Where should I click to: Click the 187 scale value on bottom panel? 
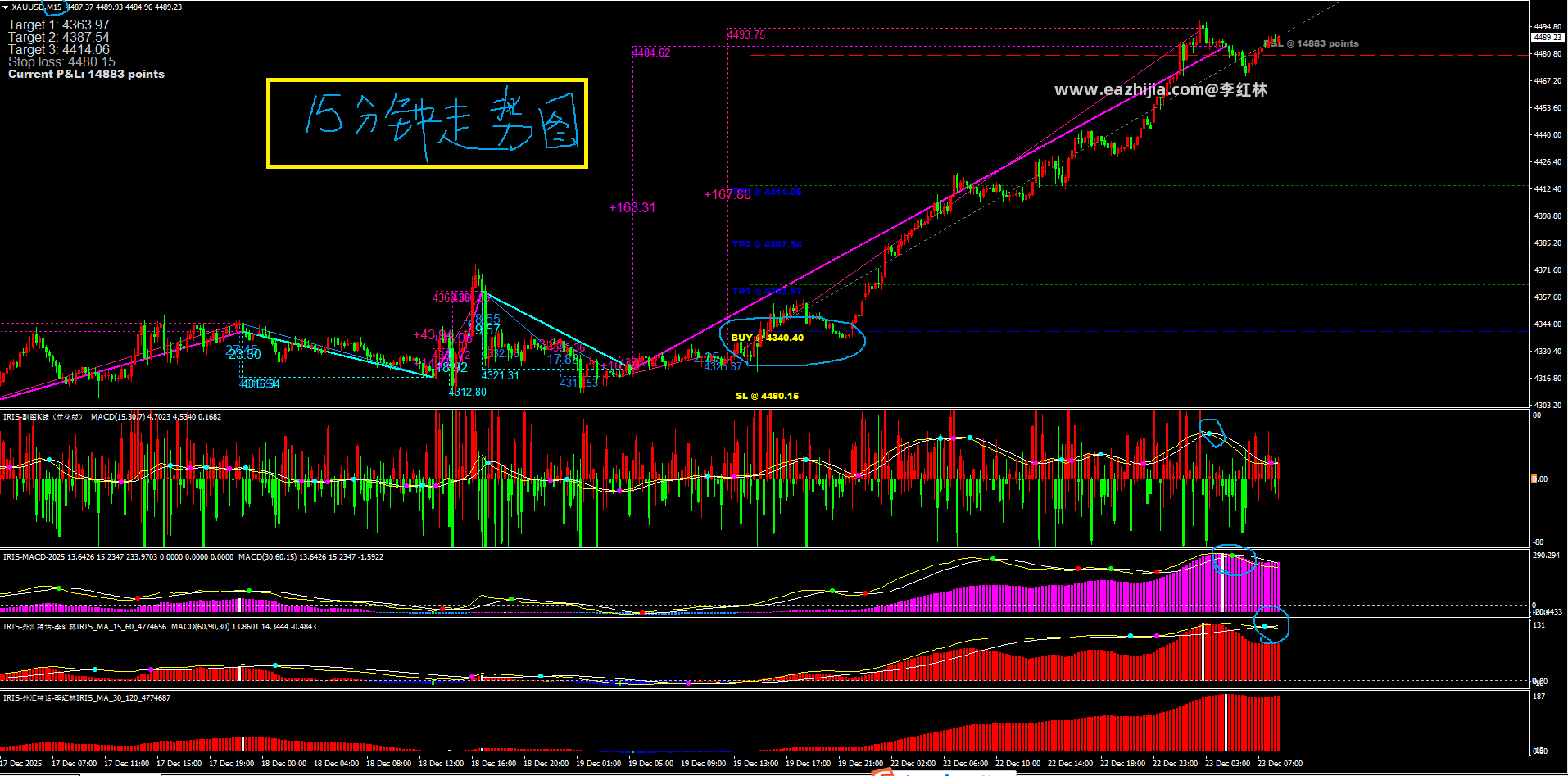tap(1539, 697)
